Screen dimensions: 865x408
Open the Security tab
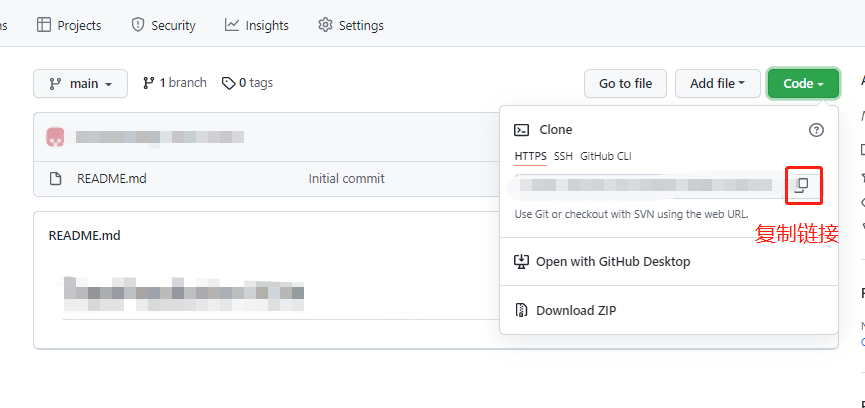(x=163, y=25)
